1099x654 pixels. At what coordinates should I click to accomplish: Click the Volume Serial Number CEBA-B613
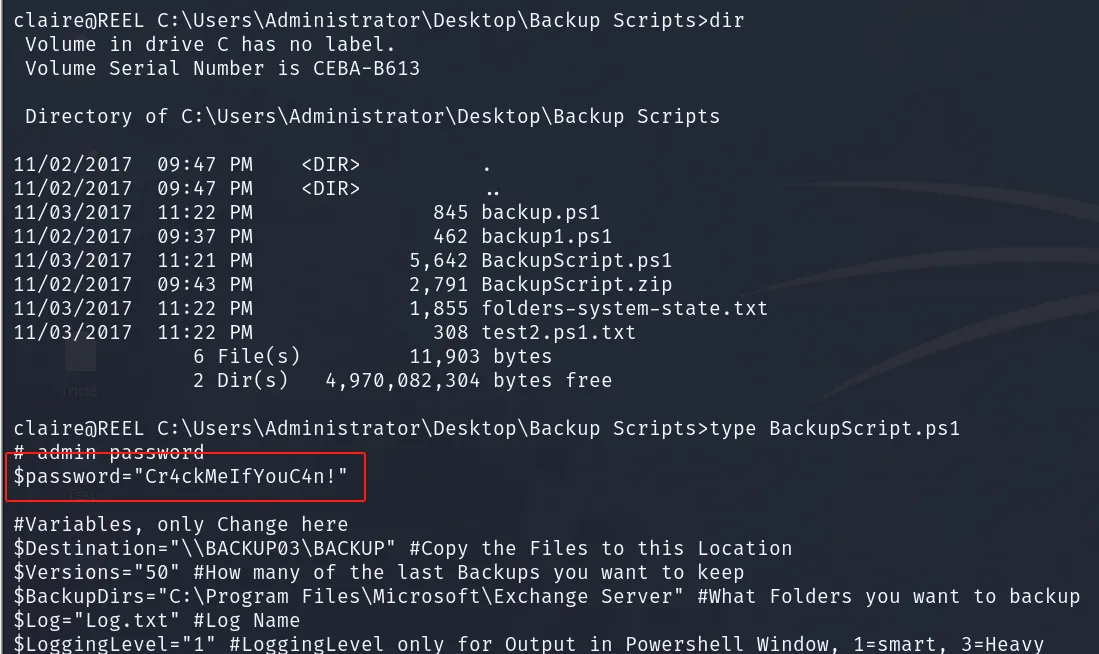[222, 69]
